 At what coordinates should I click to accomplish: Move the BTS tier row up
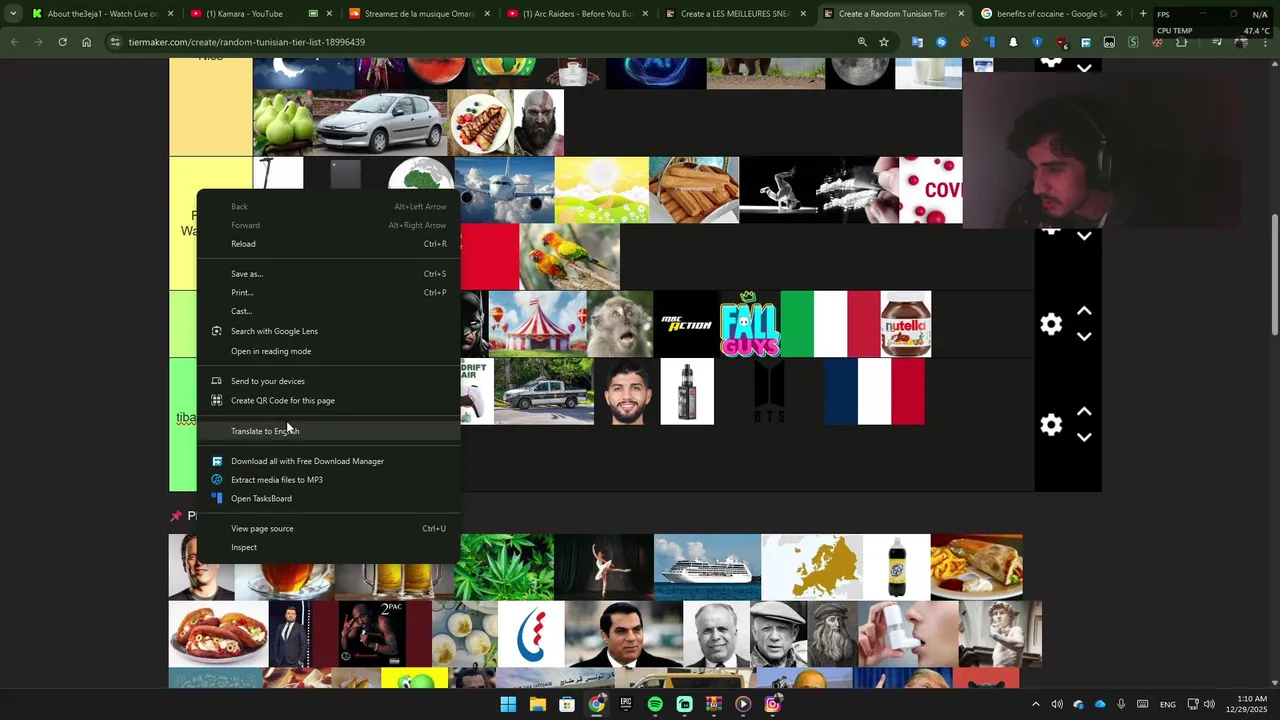1084,412
